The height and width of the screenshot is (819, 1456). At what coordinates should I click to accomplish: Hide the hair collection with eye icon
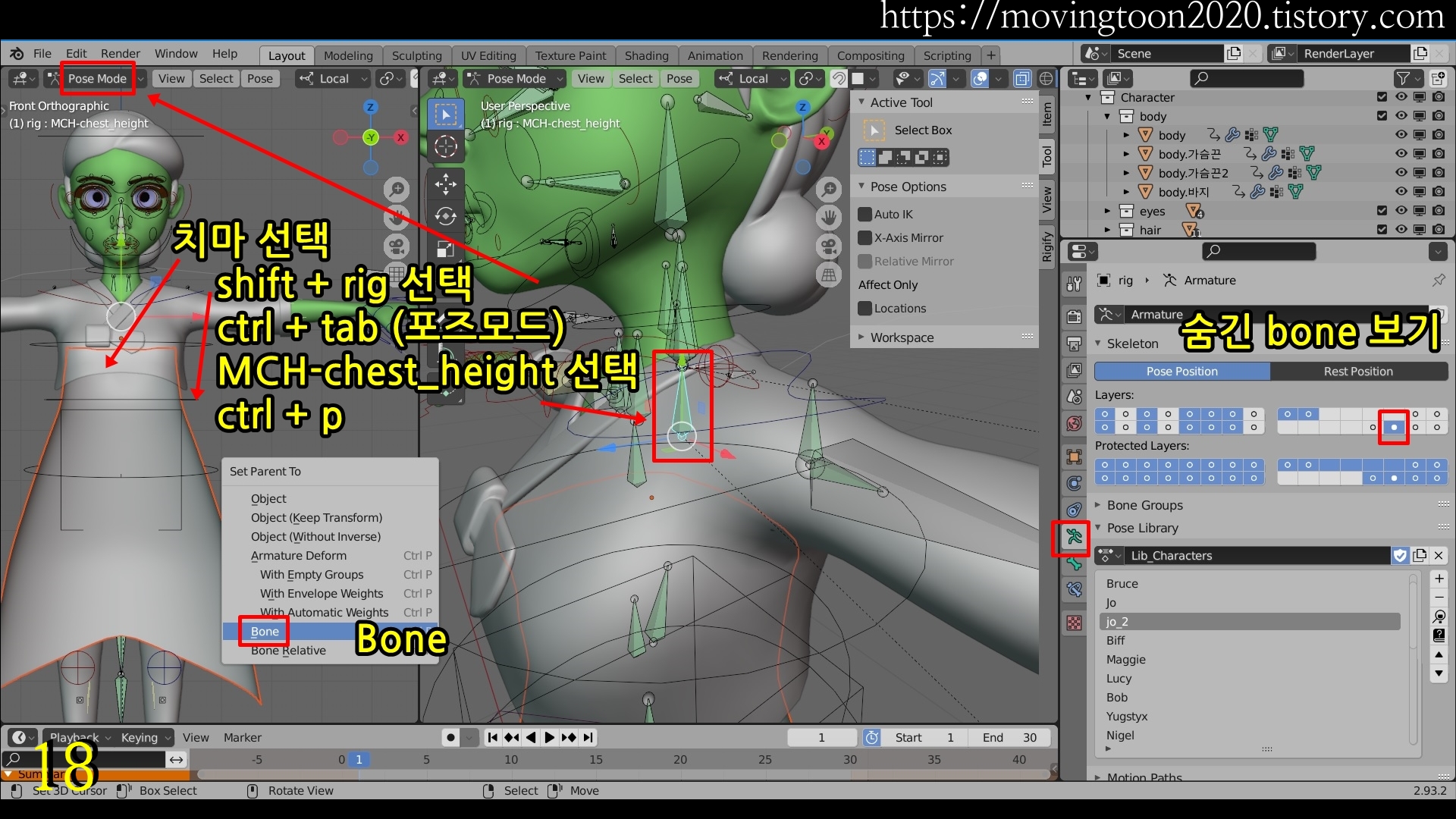(x=1401, y=230)
